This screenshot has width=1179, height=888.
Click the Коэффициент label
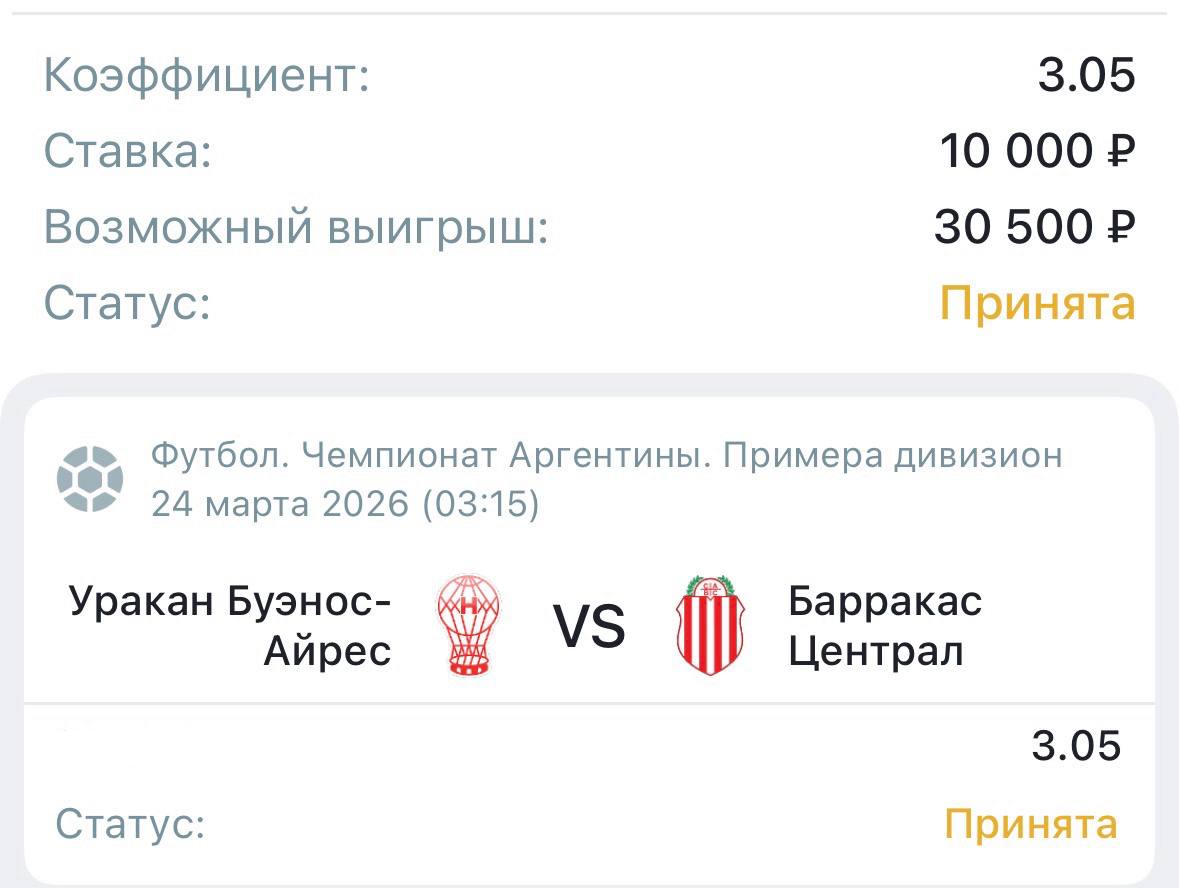coord(207,76)
